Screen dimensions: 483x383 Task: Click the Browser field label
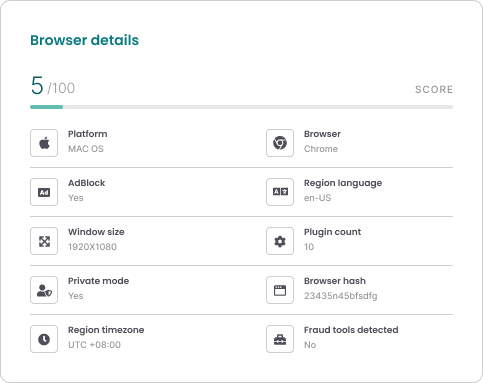pyautogui.click(x=322, y=134)
